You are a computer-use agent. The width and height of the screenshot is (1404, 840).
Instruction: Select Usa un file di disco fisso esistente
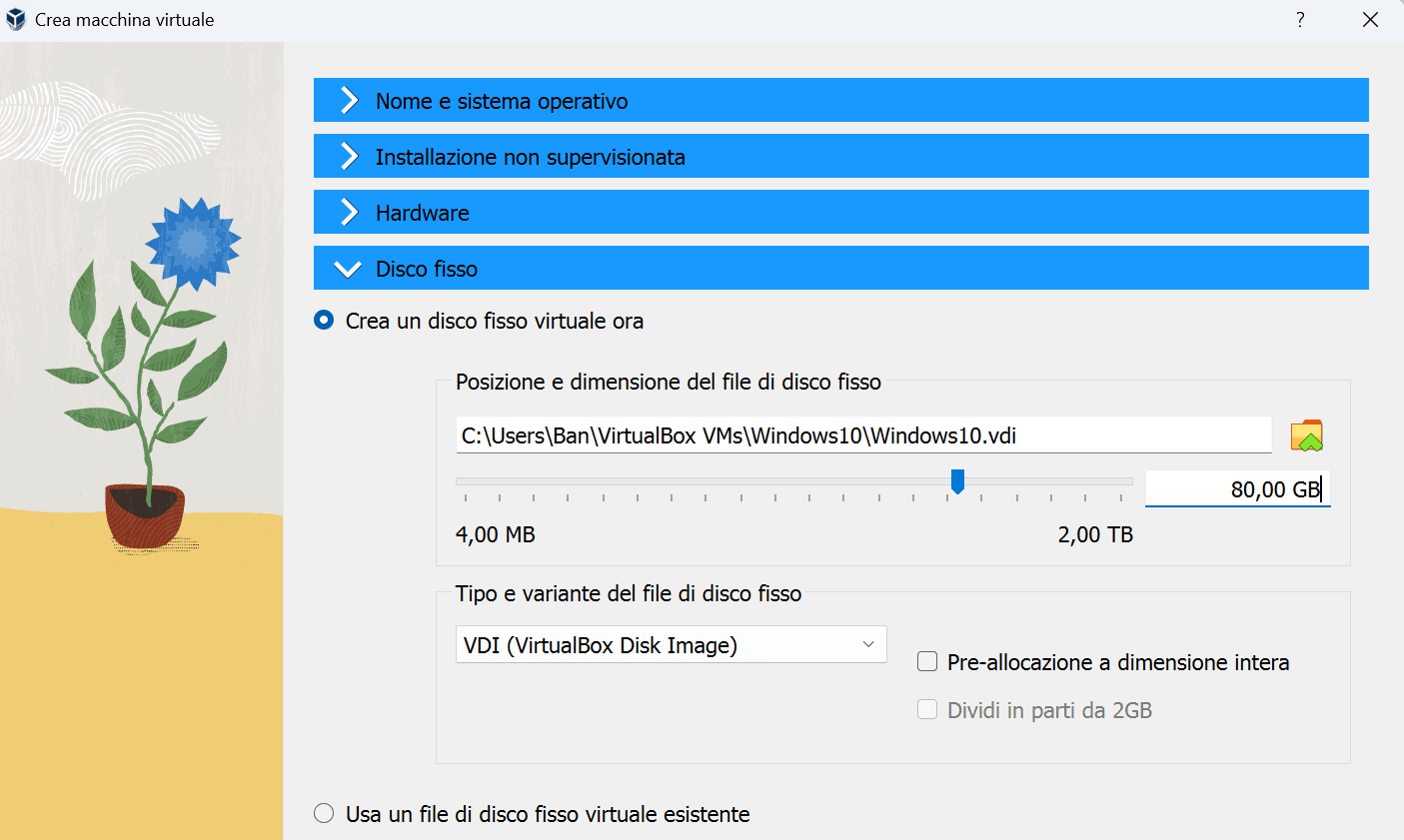pyautogui.click(x=324, y=814)
